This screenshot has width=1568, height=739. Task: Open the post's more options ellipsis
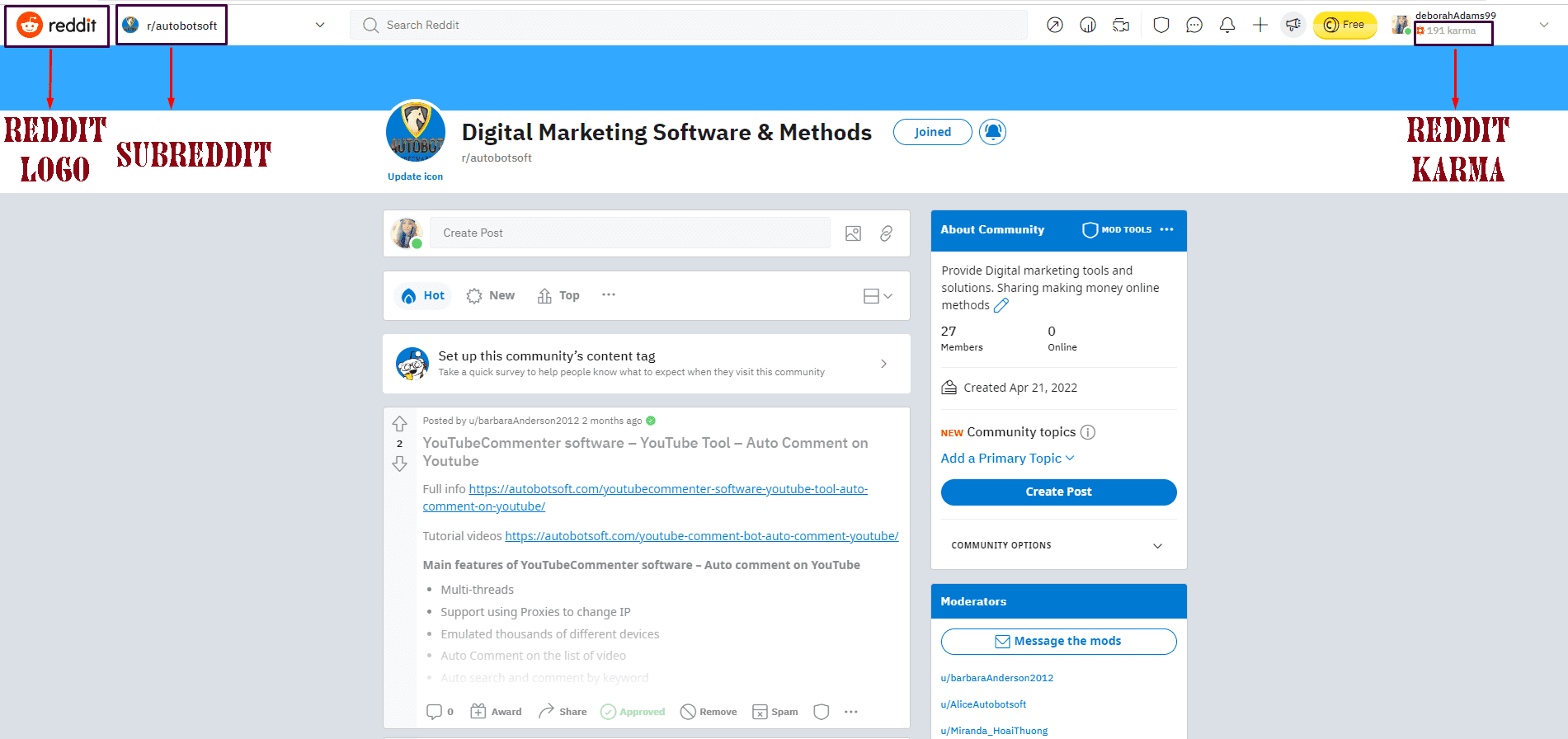click(x=851, y=712)
